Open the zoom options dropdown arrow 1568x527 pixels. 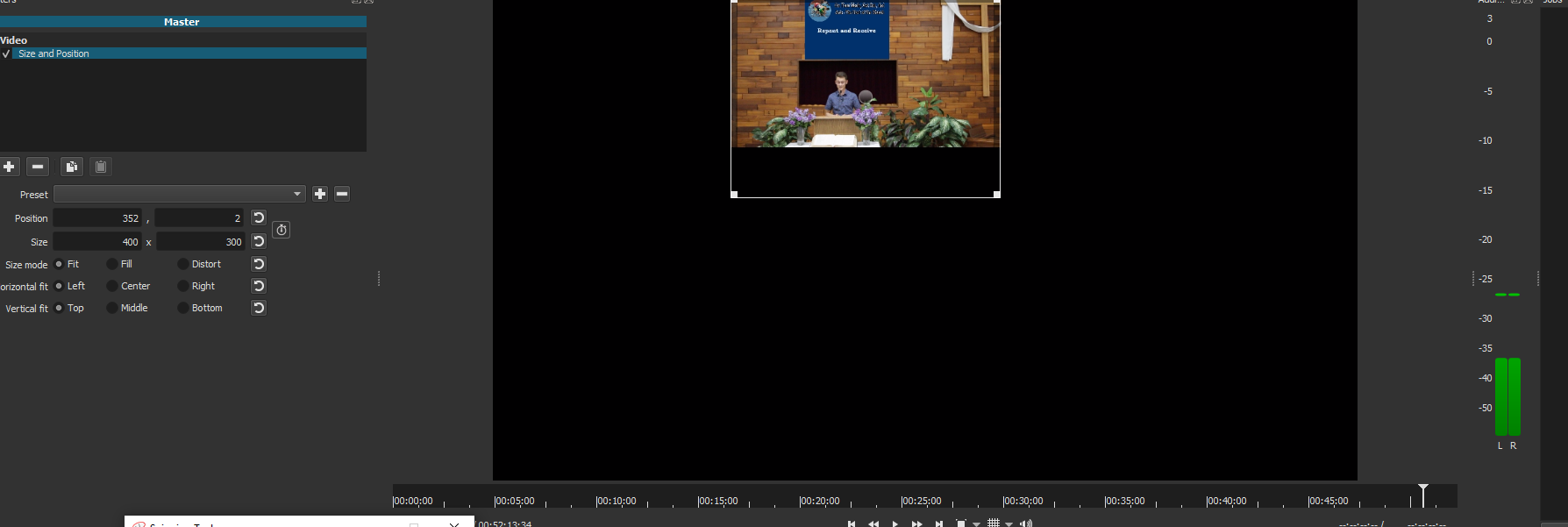[977, 524]
